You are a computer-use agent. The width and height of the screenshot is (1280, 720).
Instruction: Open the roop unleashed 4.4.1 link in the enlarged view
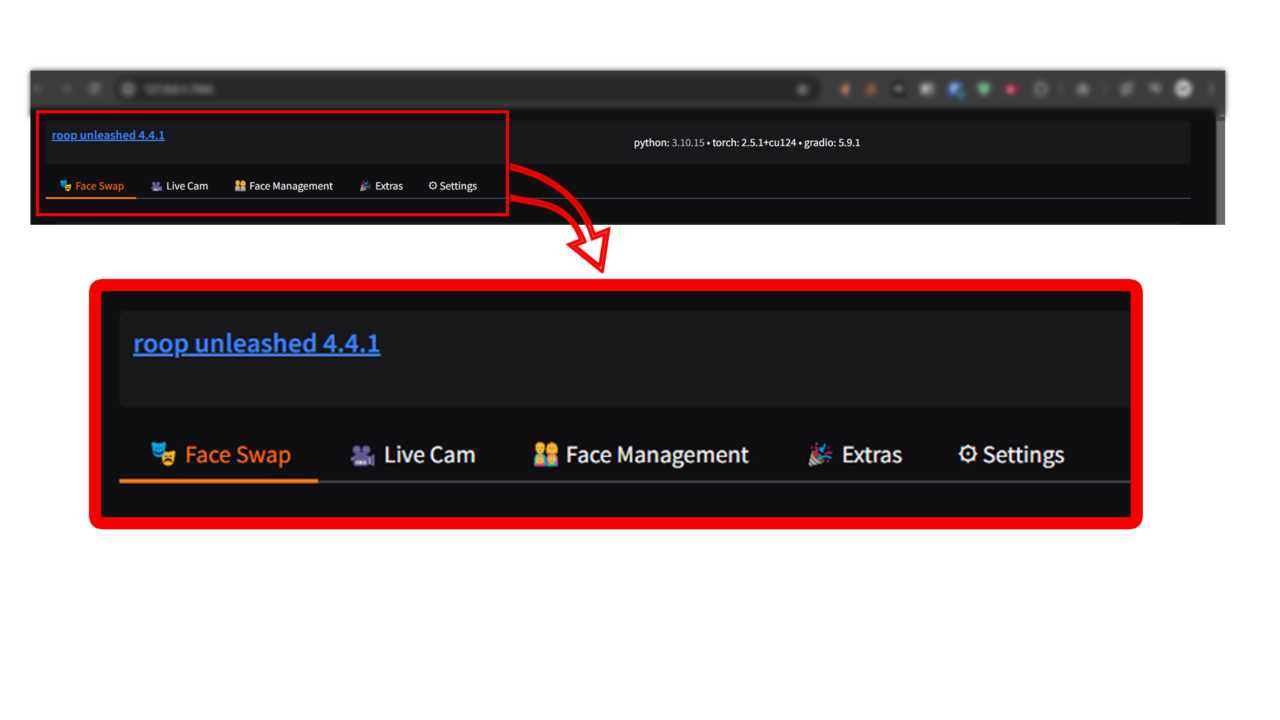tap(257, 343)
